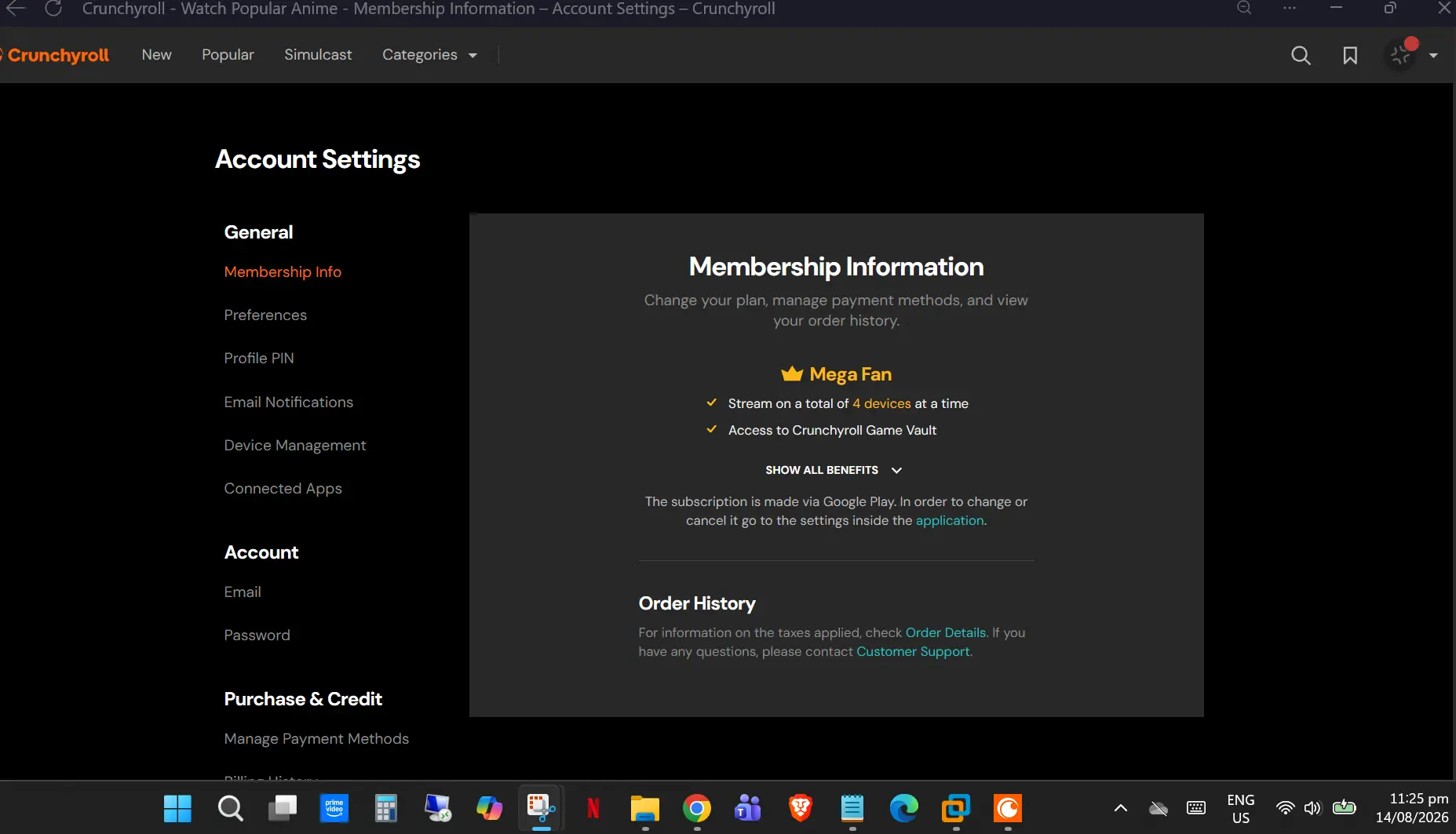The width and height of the screenshot is (1456, 834).
Task: Go to Crunchyroll home via logo
Action: click(56, 55)
